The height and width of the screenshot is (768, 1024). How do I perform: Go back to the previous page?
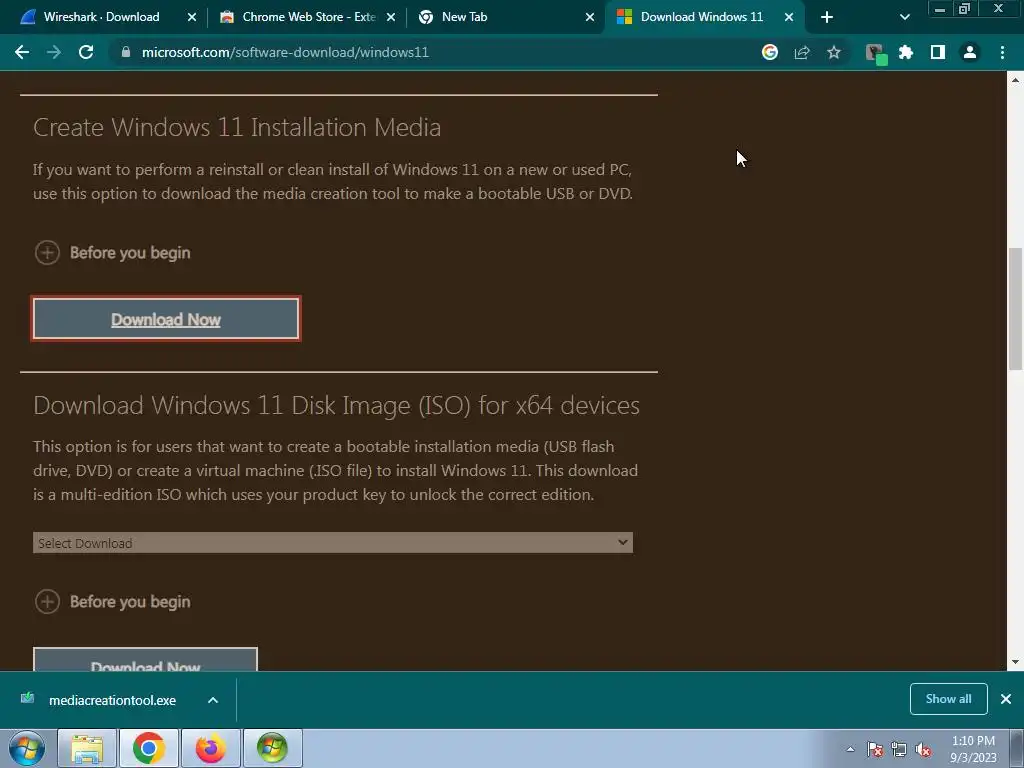[22, 52]
